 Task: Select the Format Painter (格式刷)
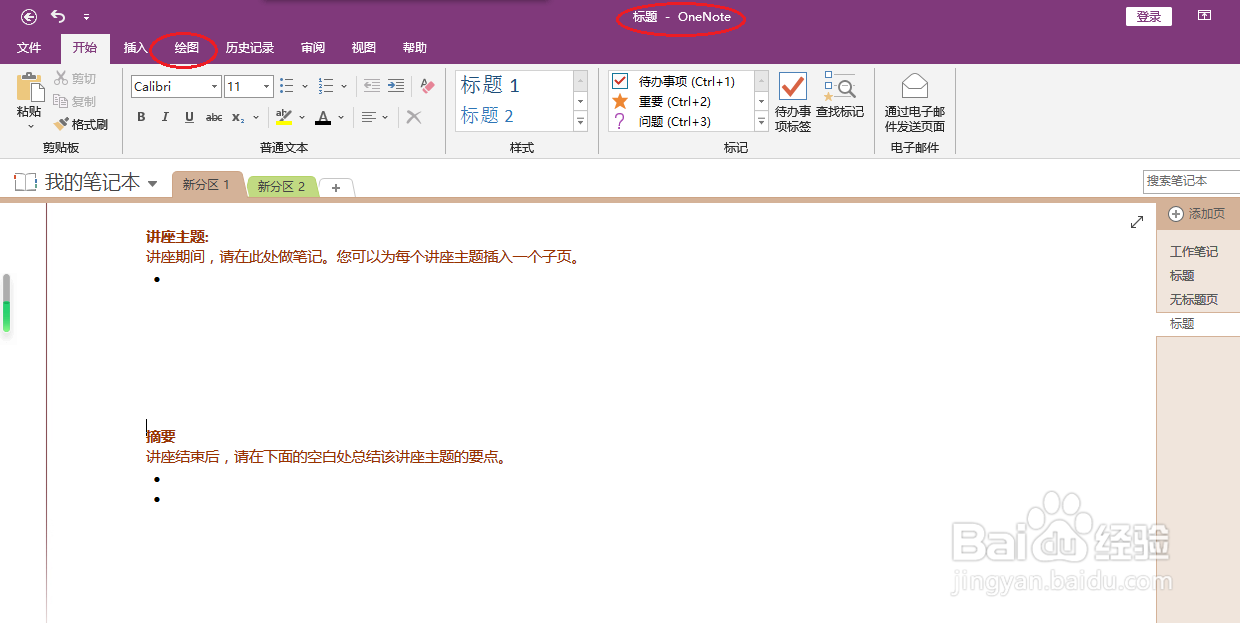81,124
